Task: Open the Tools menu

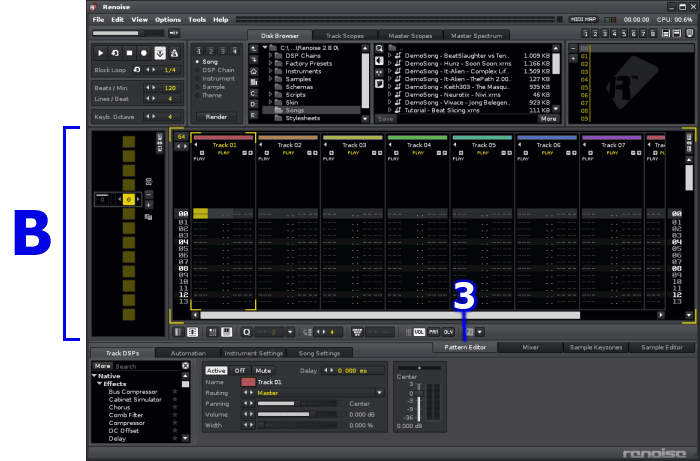Action: pos(197,20)
